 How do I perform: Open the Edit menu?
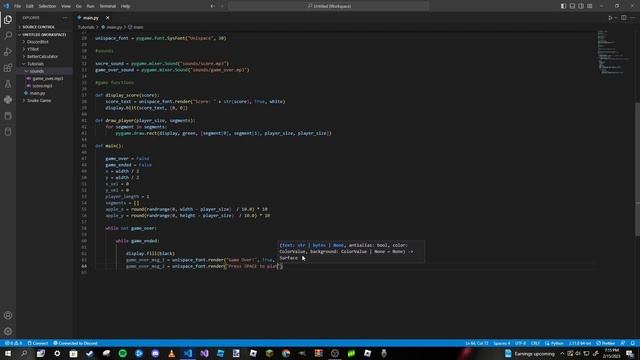(30, 6)
